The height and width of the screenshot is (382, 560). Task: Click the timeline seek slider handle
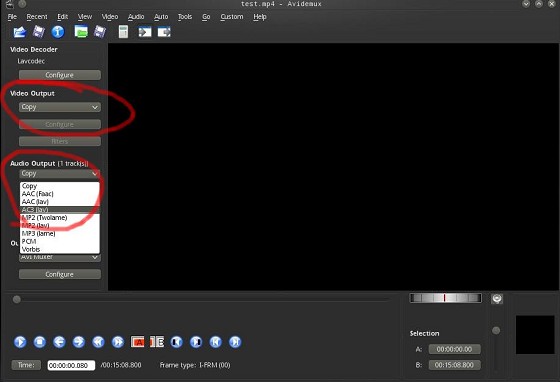pos(16,299)
